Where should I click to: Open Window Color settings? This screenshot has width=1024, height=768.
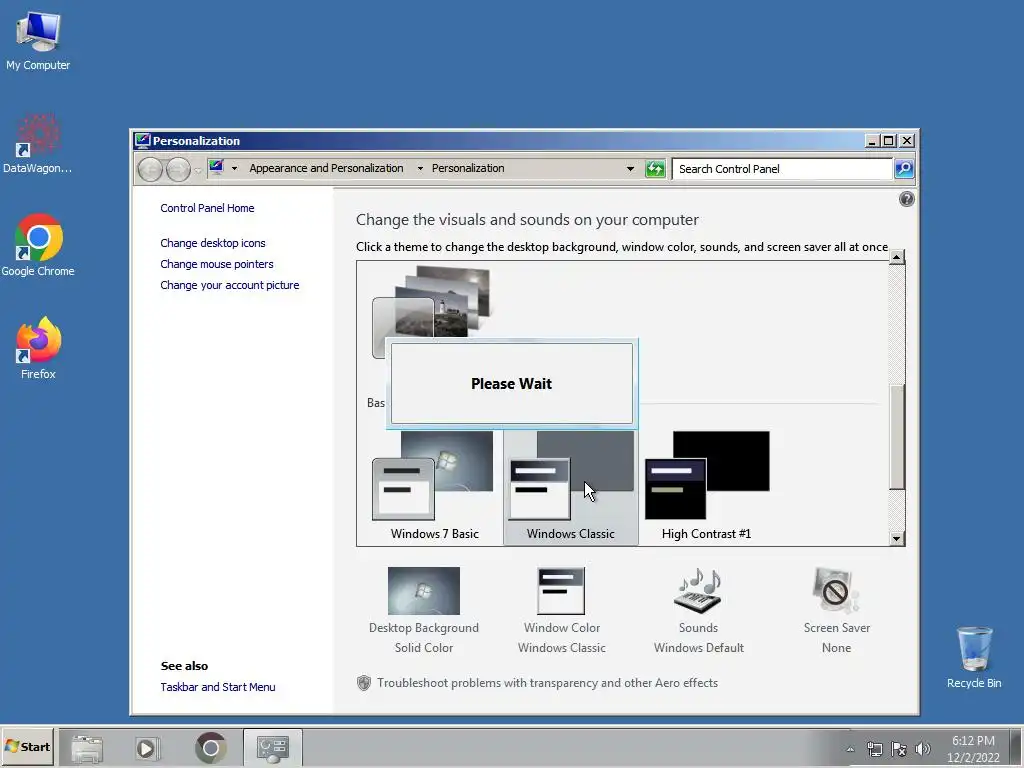tap(562, 611)
